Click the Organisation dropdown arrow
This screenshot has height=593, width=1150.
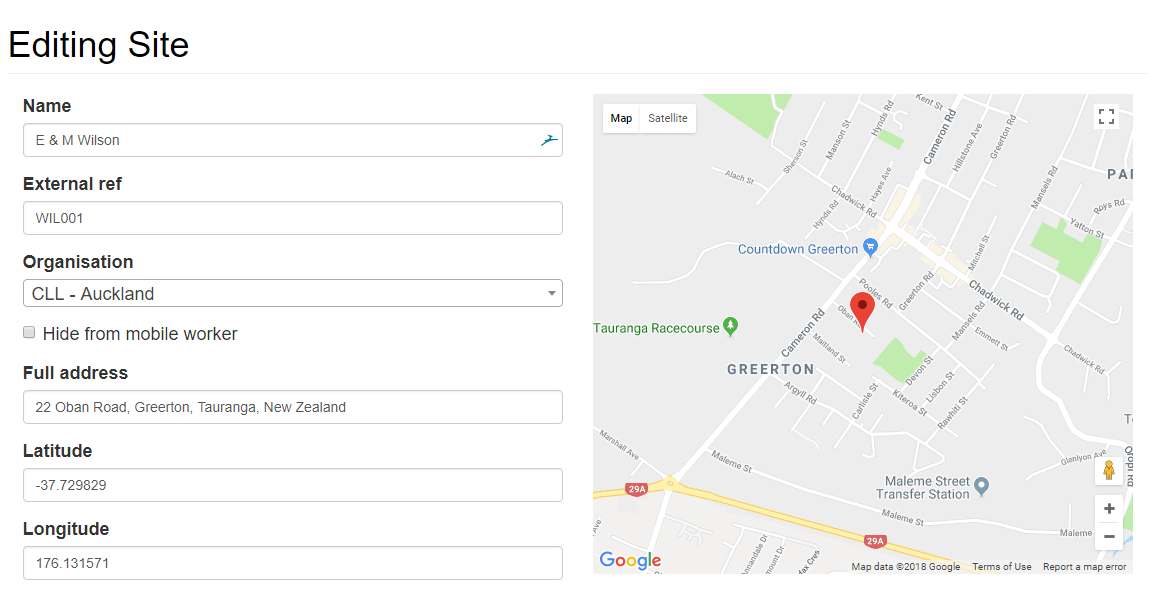coord(551,294)
